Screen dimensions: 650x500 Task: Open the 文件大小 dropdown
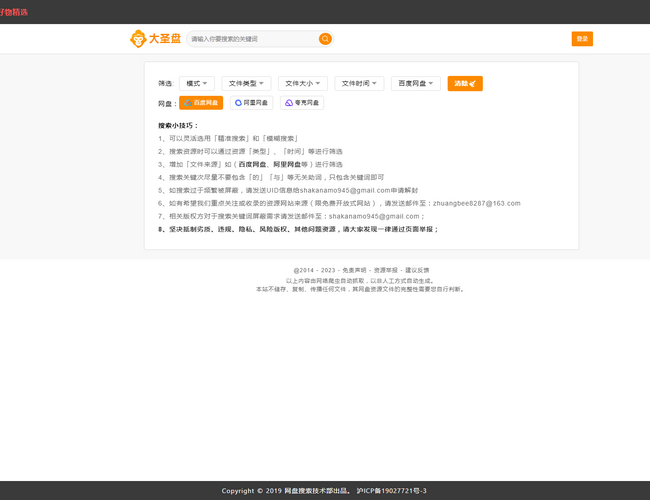(303, 83)
